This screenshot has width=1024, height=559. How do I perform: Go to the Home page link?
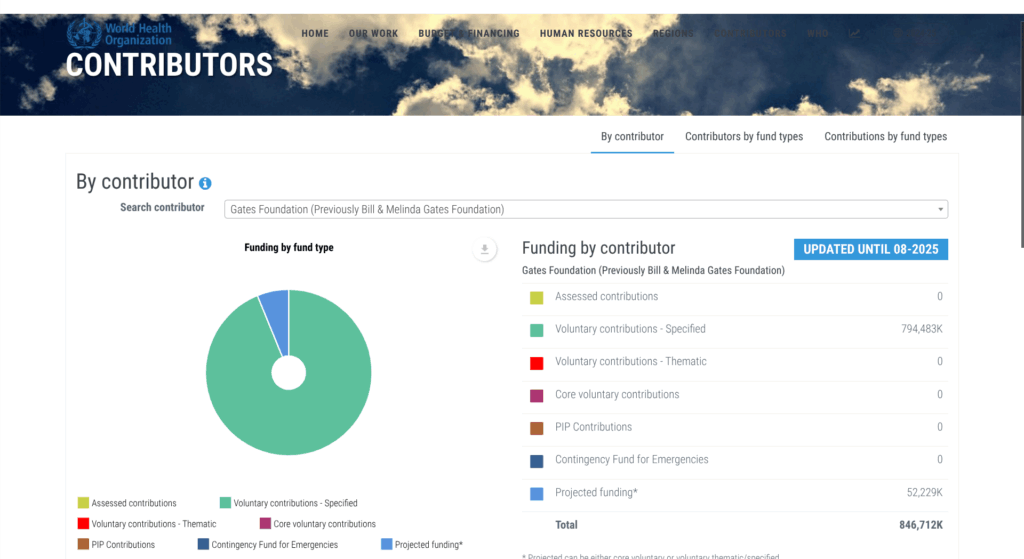pos(315,33)
